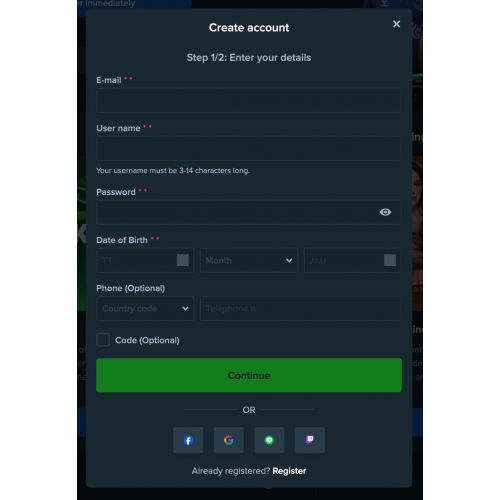Screen dimensions: 500x500
Task: Click the Continue button
Action: (x=249, y=375)
